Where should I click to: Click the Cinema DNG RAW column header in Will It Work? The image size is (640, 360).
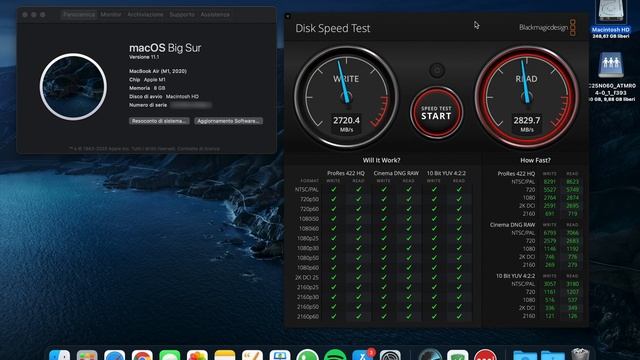396,173
